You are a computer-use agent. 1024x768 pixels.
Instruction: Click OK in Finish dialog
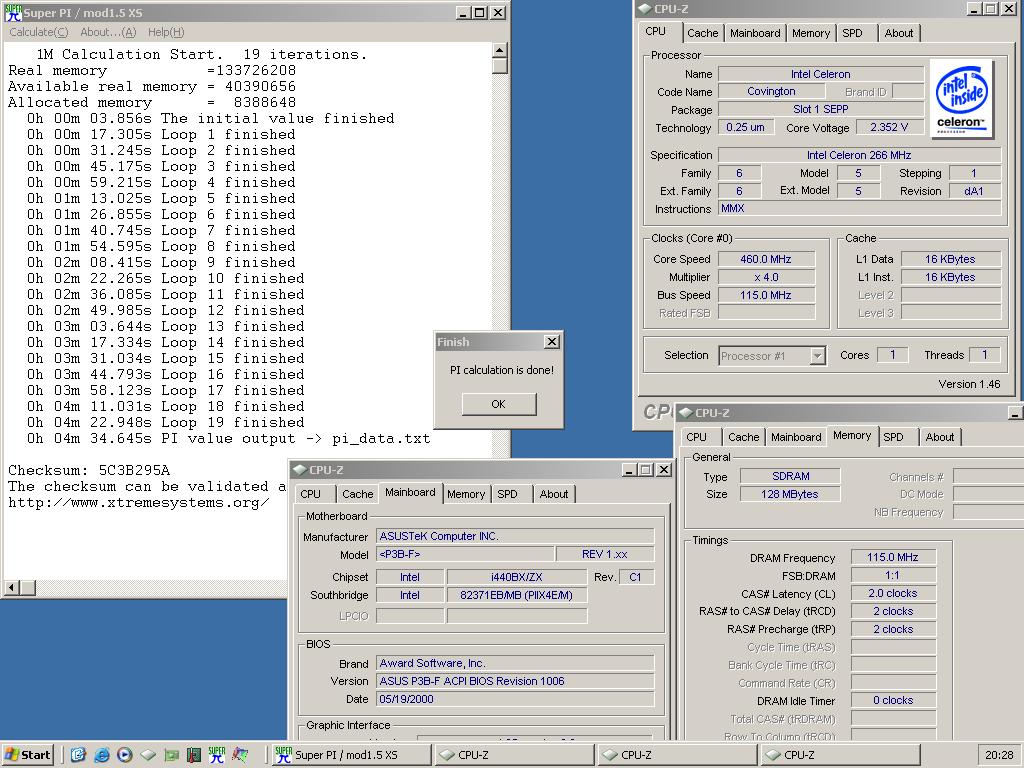pyautogui.click(x=499, y=404)
